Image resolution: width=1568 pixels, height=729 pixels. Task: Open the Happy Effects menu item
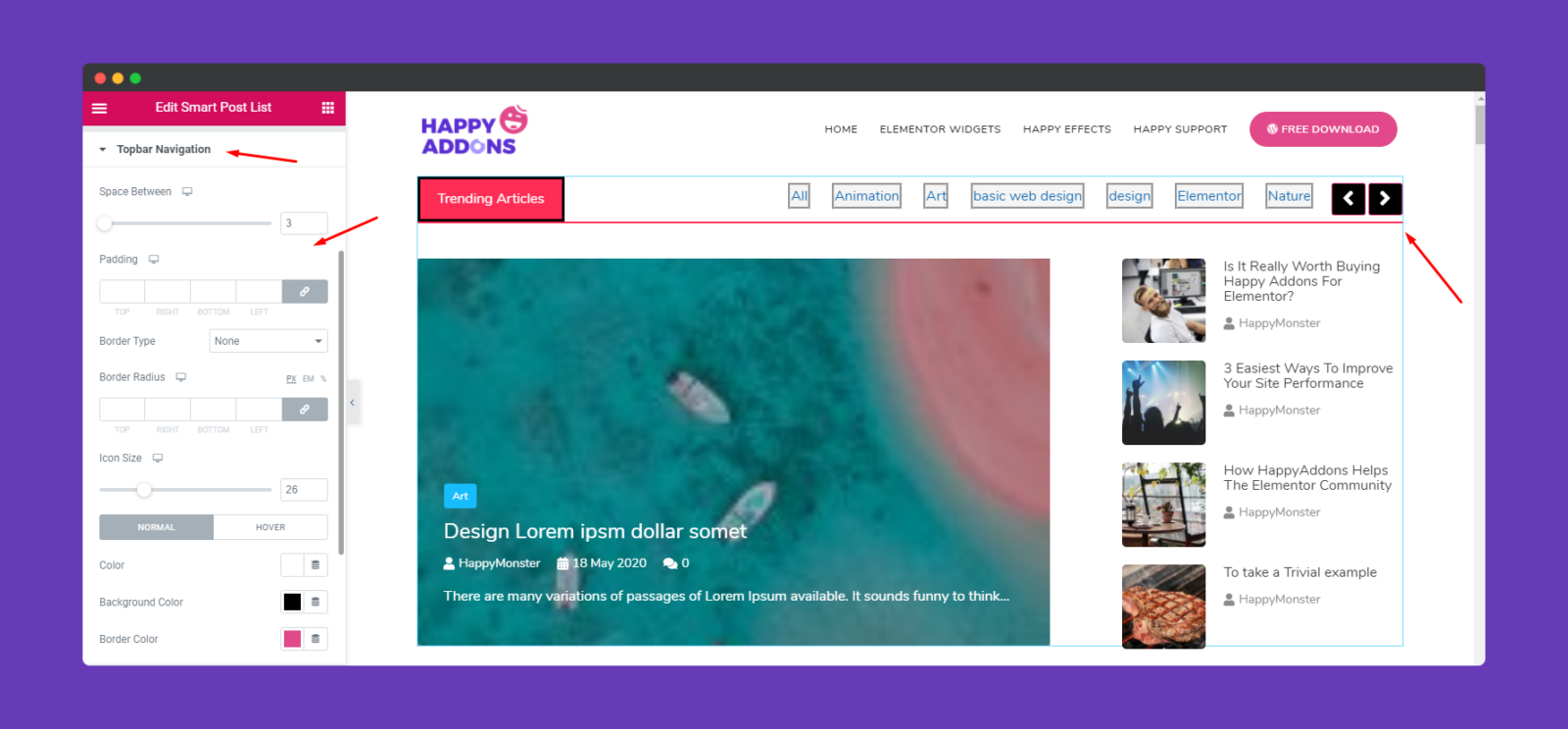pyautogui.click(x=1067, y=129)
